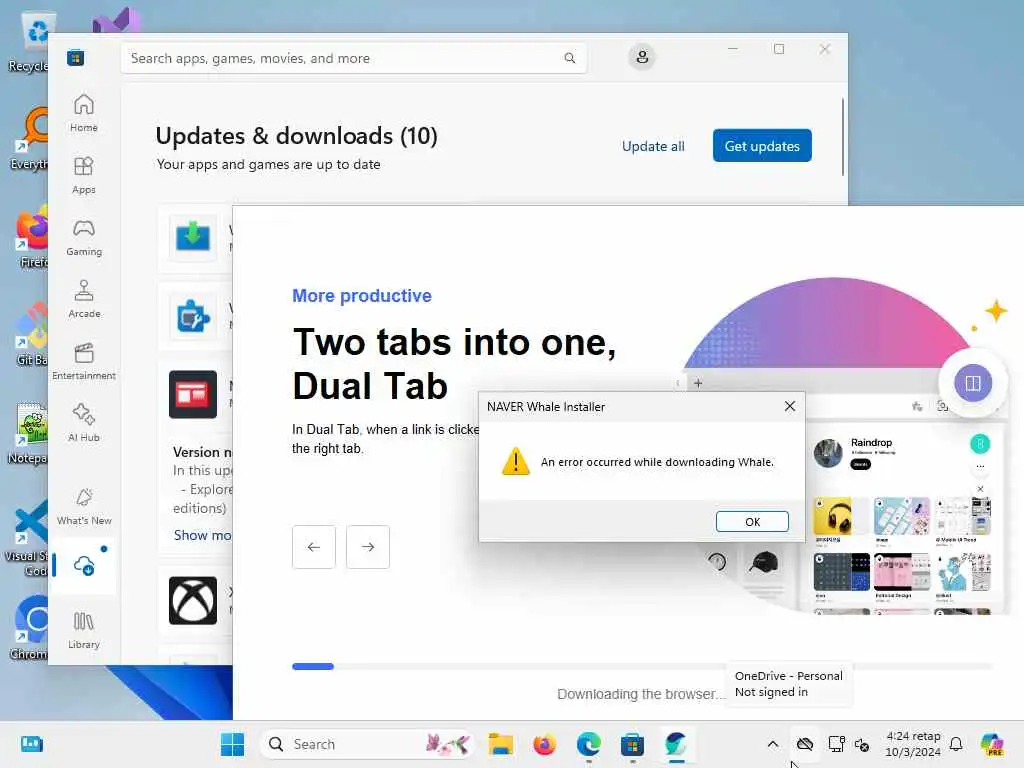The image size is (1024, 768).
Task: Open the Microsoft Store account profile icon
Action: point(642,57)
